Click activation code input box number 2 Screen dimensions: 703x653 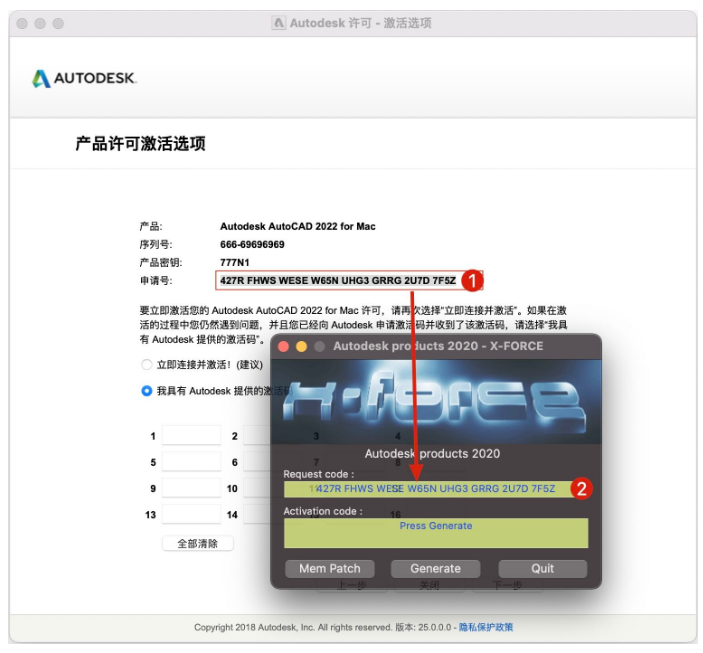(x=257, y=435)
